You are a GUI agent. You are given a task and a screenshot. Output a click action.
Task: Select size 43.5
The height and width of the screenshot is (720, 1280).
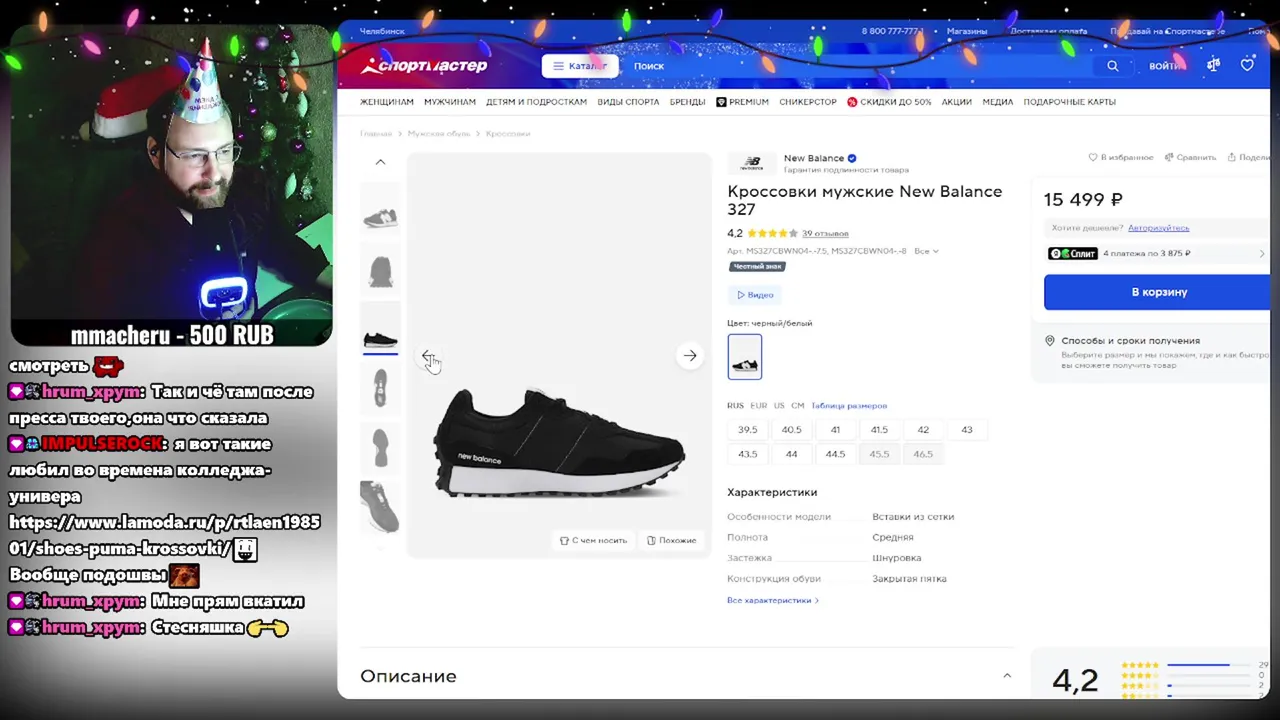click(x=747, y=454)
